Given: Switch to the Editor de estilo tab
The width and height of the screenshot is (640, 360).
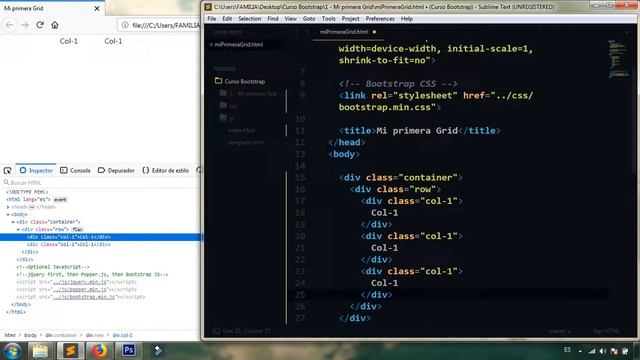Looking at the screenshot, I should (165, 171).
